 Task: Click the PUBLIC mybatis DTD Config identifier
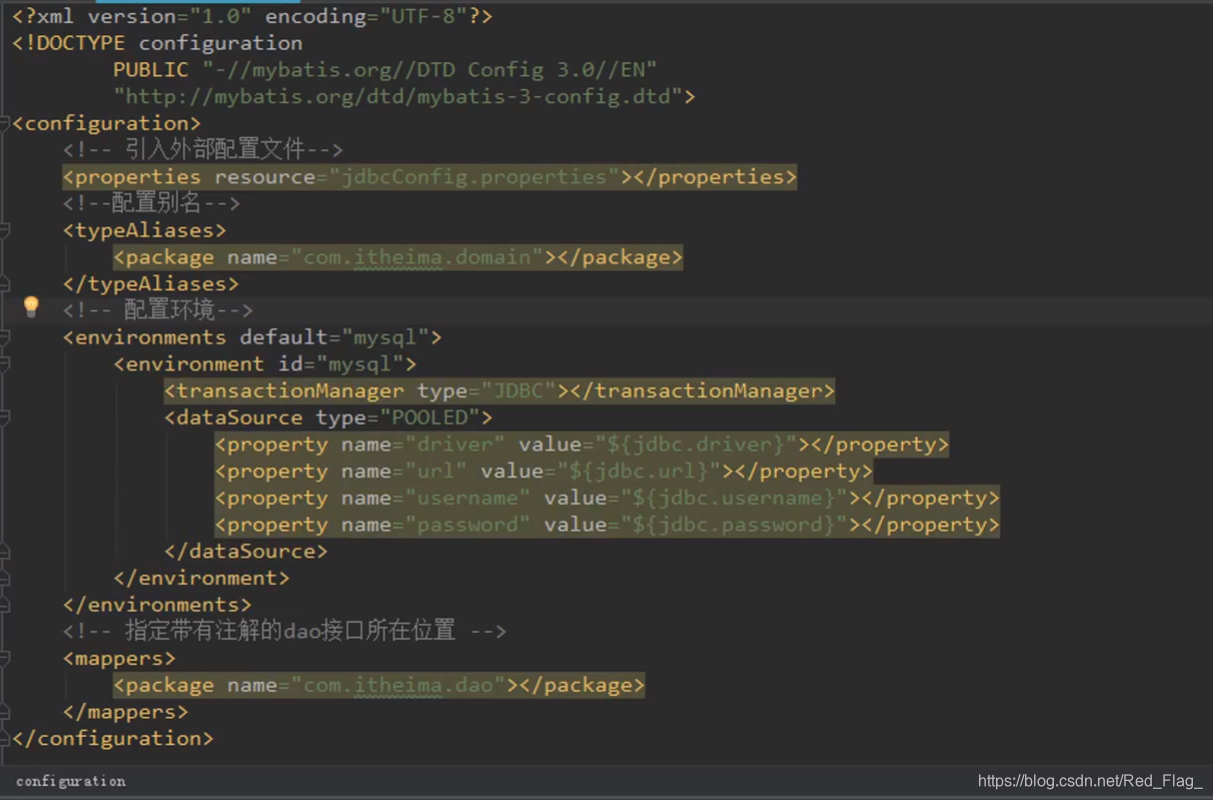(385, 70)
